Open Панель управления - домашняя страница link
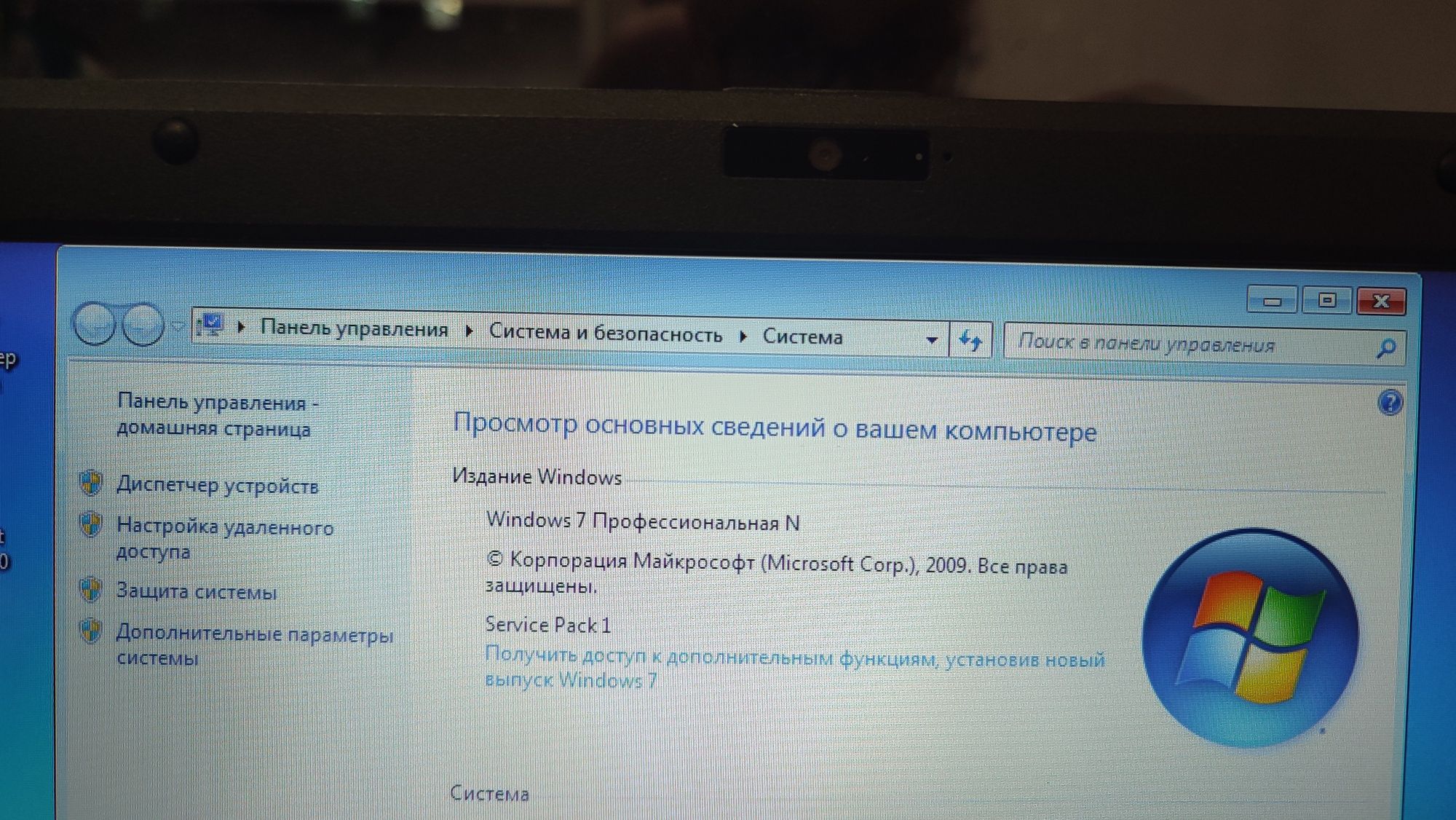This screenshot has height=820, width=1456. (218, 415)
